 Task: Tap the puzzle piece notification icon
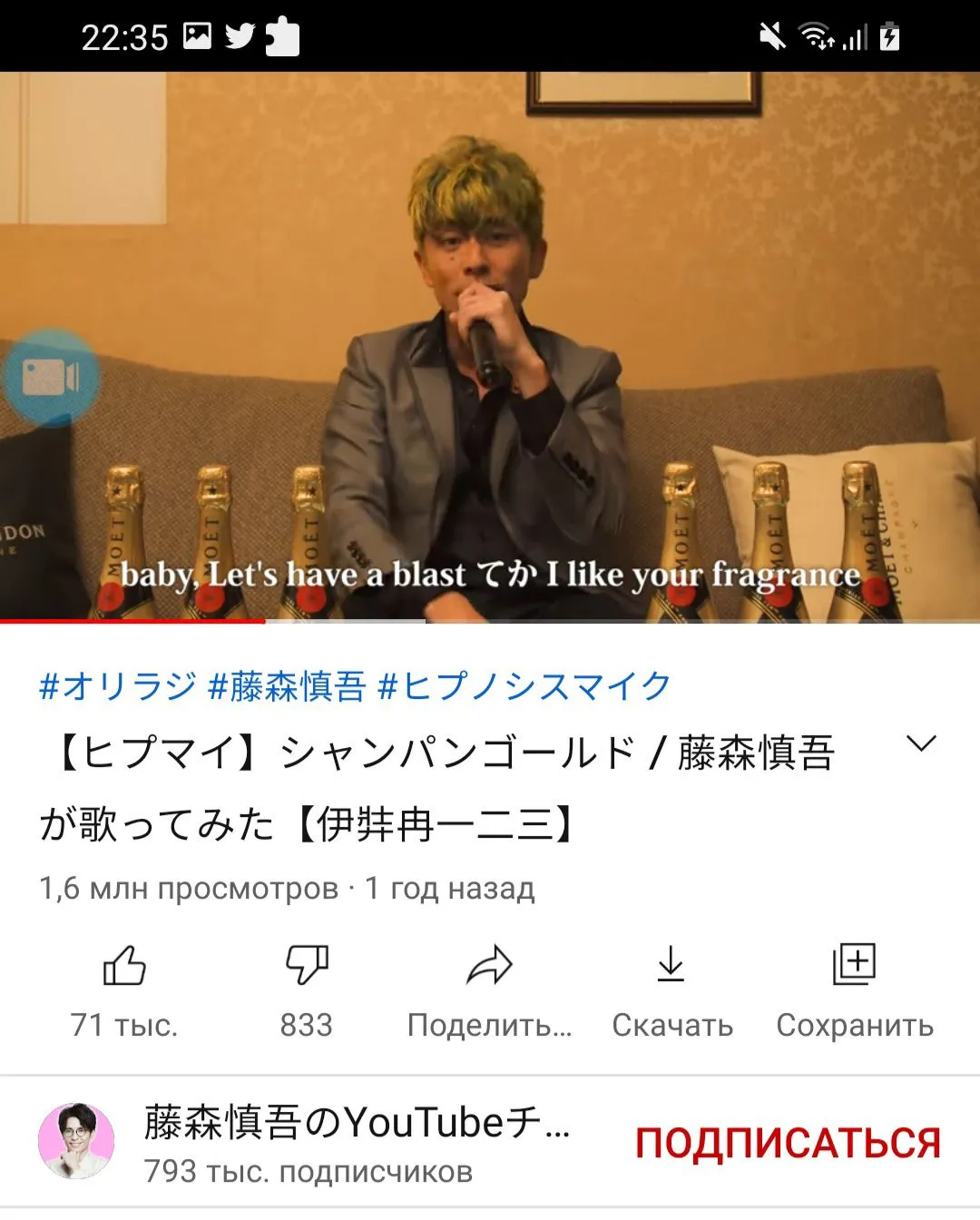pos(282,37)
